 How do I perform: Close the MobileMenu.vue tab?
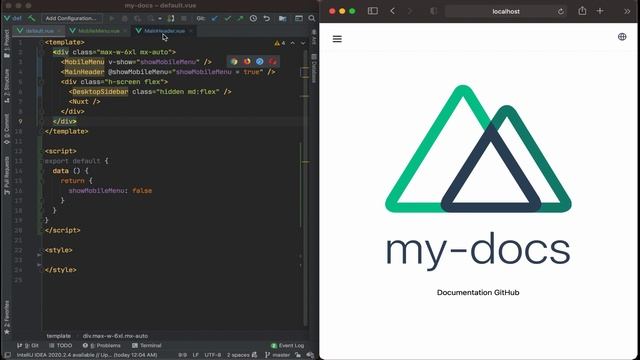coord(125,31)
